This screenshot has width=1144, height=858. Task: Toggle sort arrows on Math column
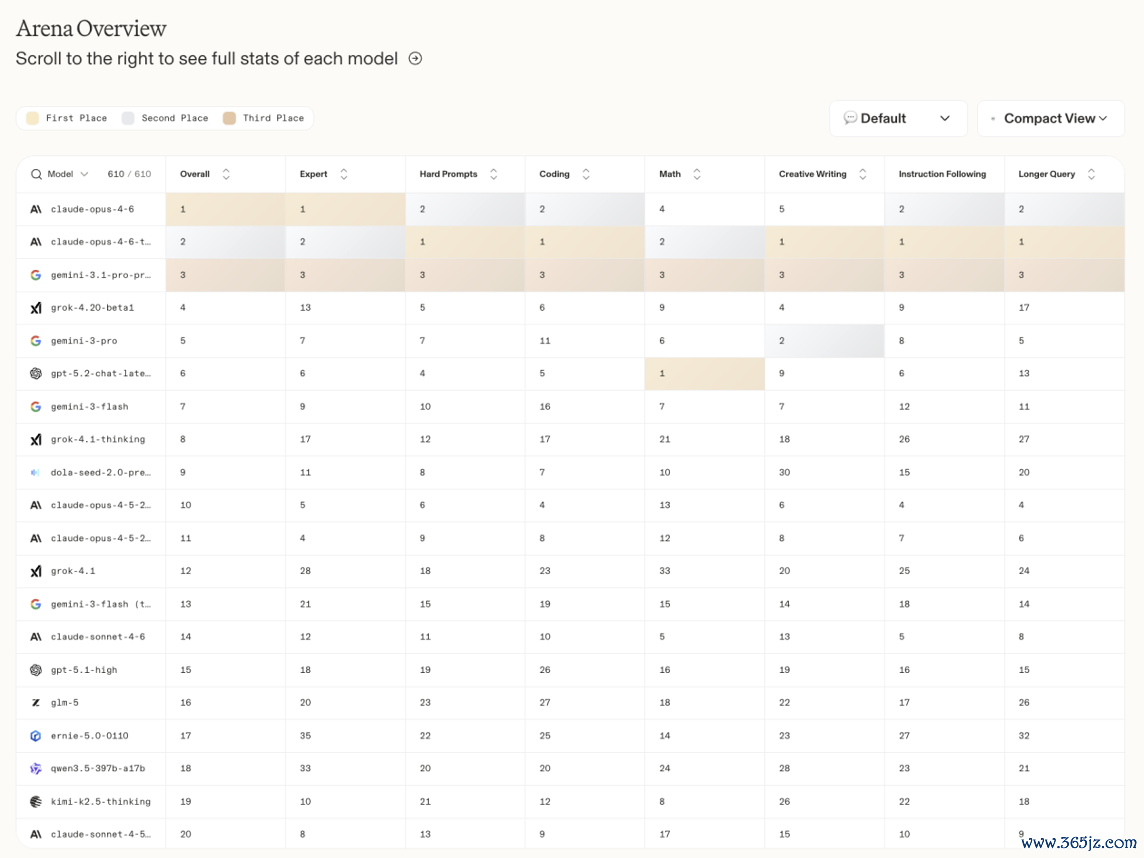697,174
